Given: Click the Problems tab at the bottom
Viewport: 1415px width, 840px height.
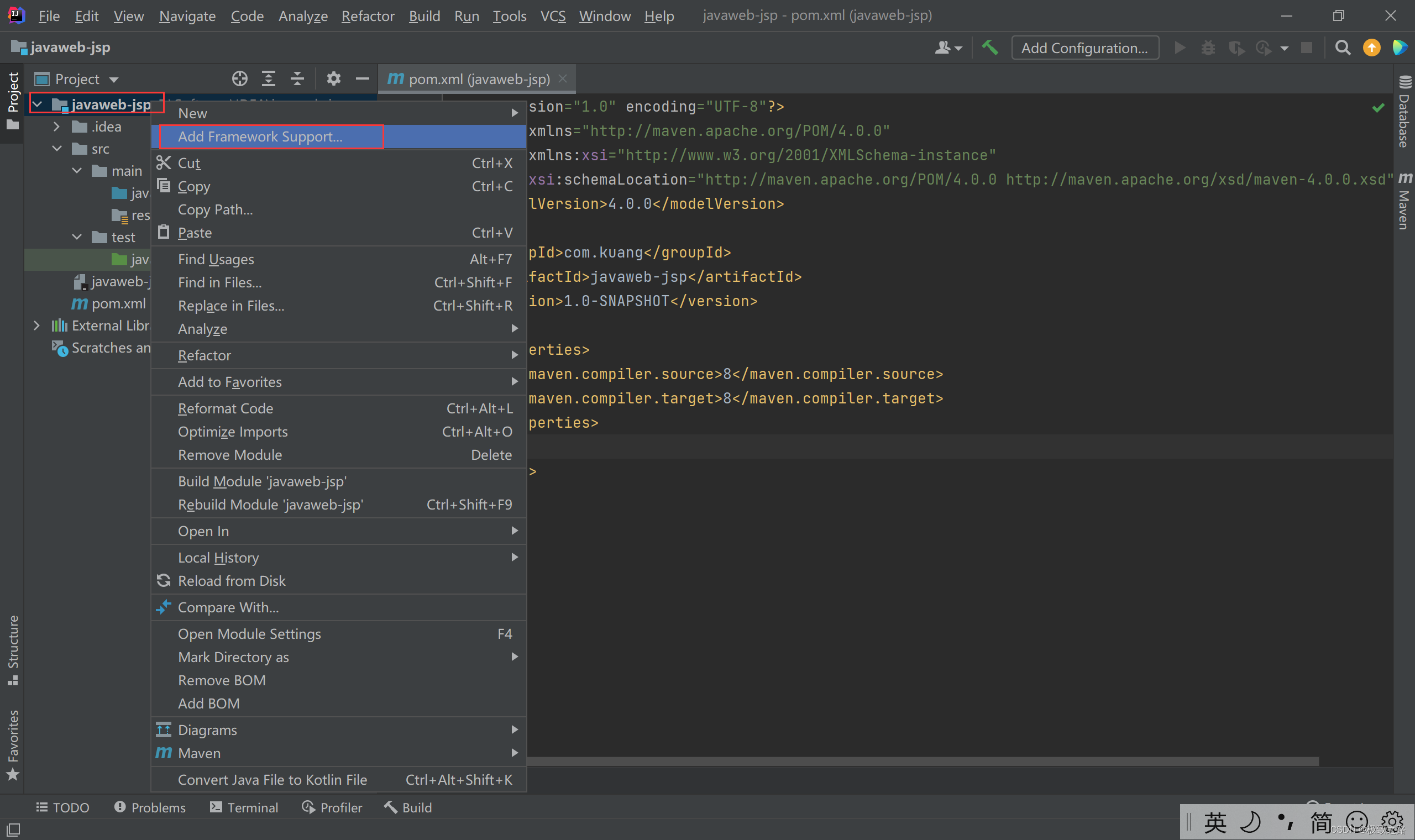Looking at the screenshot, I should (147, 807).
